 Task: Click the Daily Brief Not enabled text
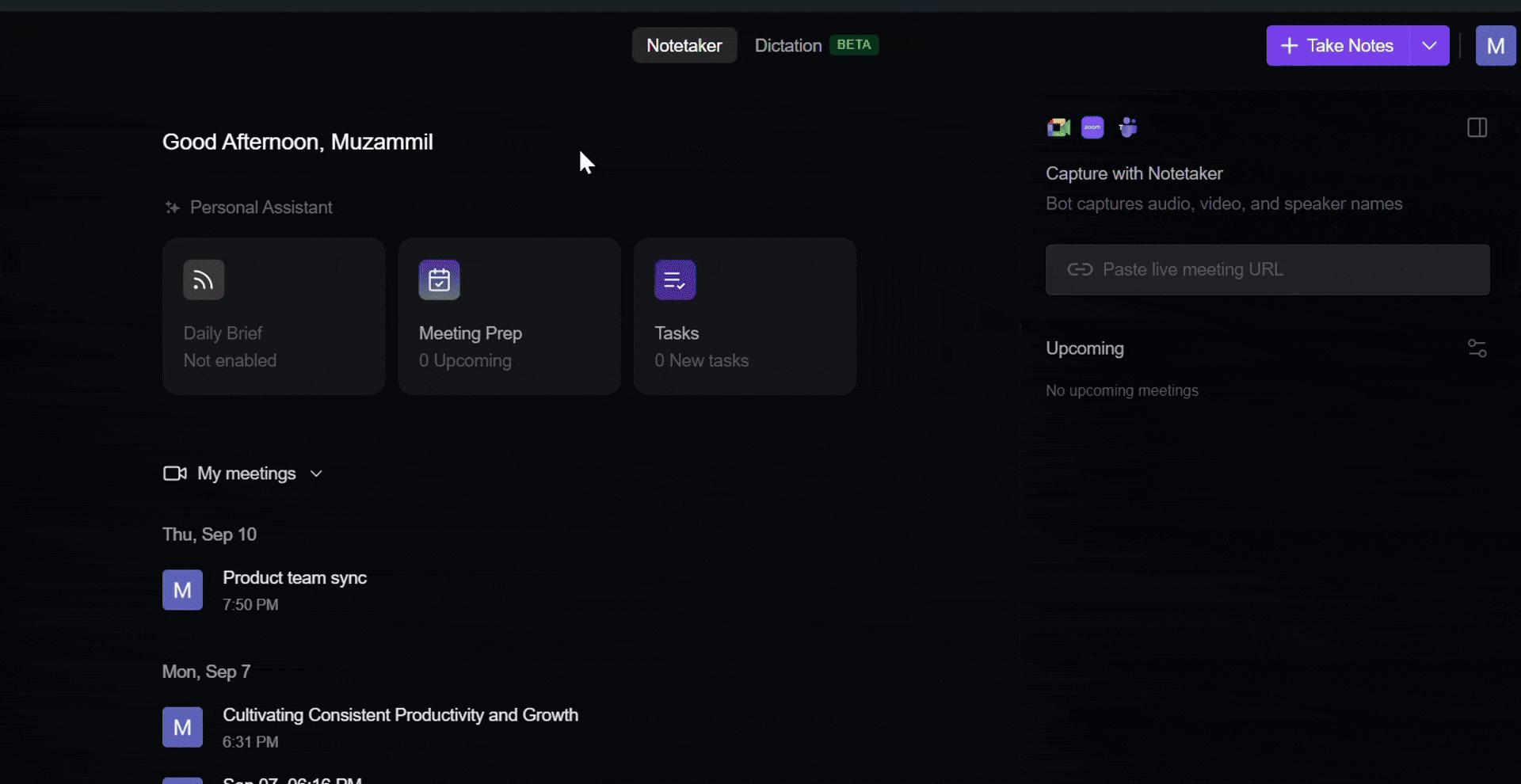tap(230, 360)
